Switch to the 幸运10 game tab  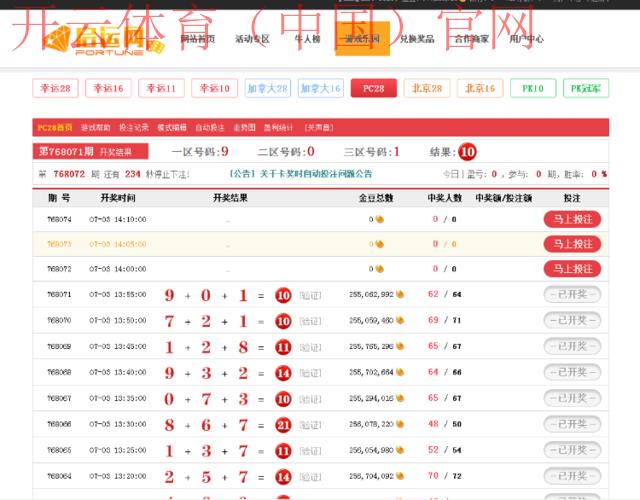[x=215, y=88]
